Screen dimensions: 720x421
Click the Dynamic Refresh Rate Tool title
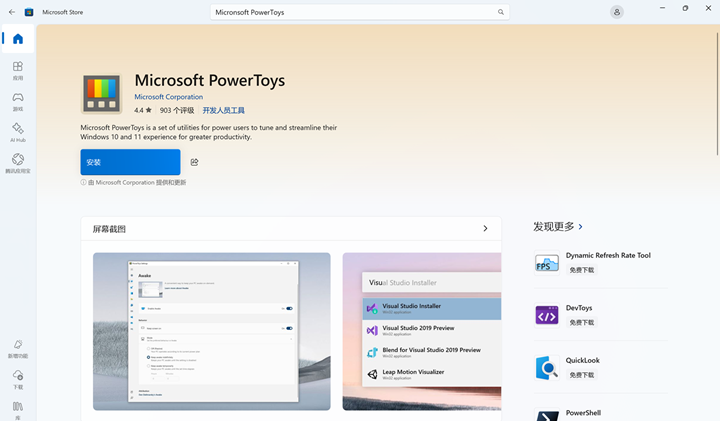[608, 255]
